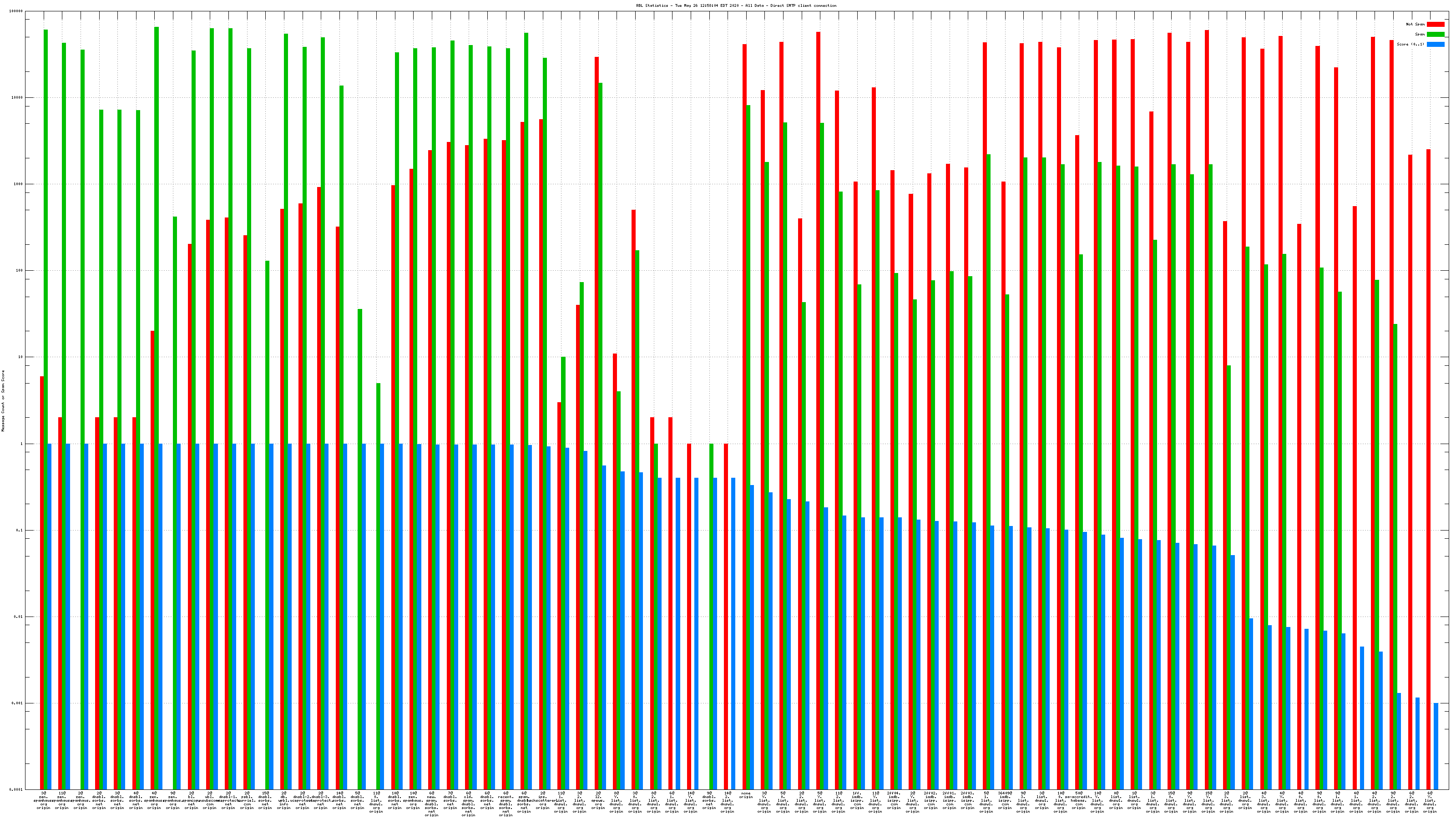Click the psbl.surriel.com x-axis label
Screen dimensions: 1456x819
pyautogui.click(x=247, y=800)
